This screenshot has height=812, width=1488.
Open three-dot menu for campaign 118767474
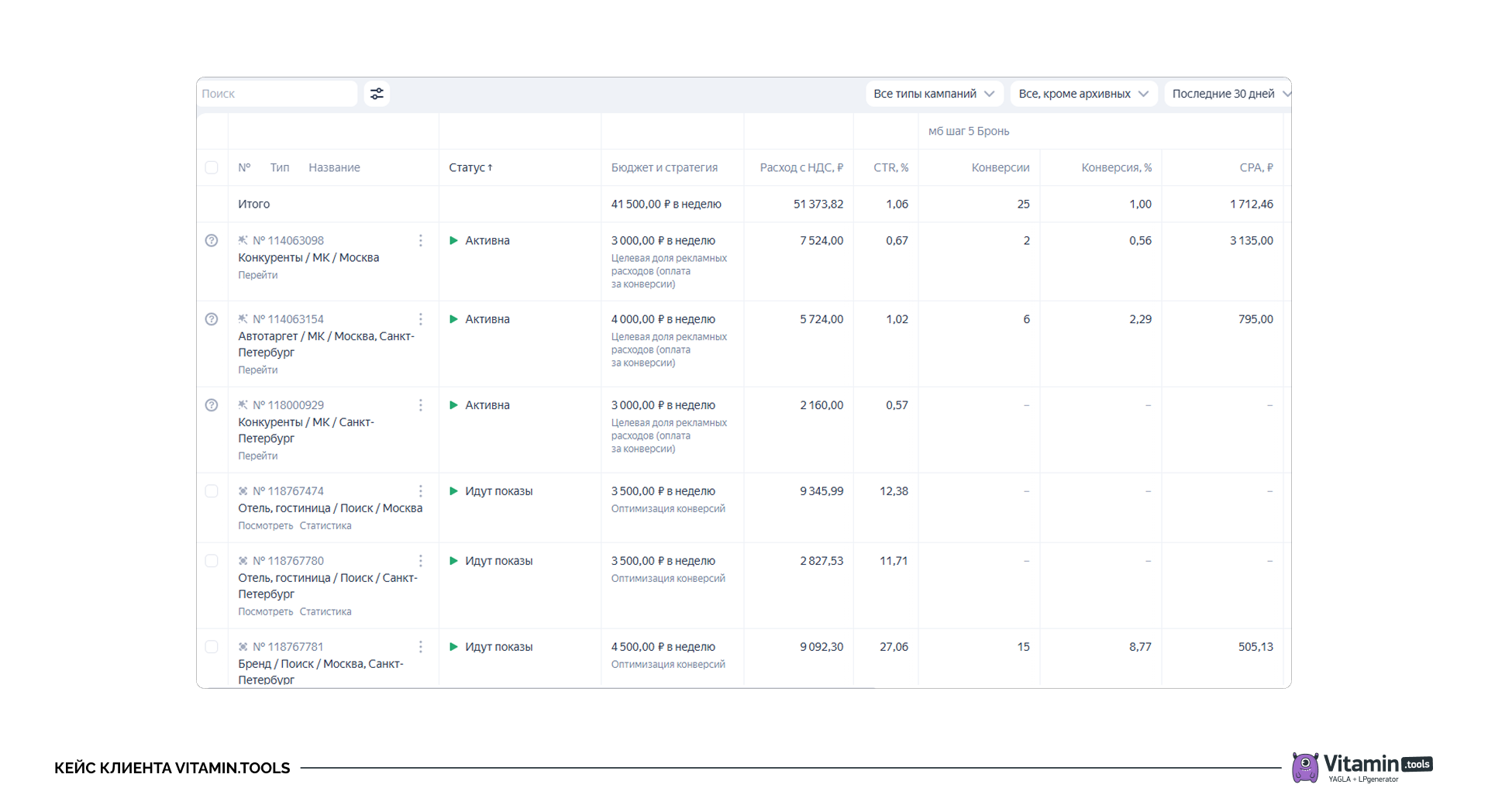[x=421, y=491]
